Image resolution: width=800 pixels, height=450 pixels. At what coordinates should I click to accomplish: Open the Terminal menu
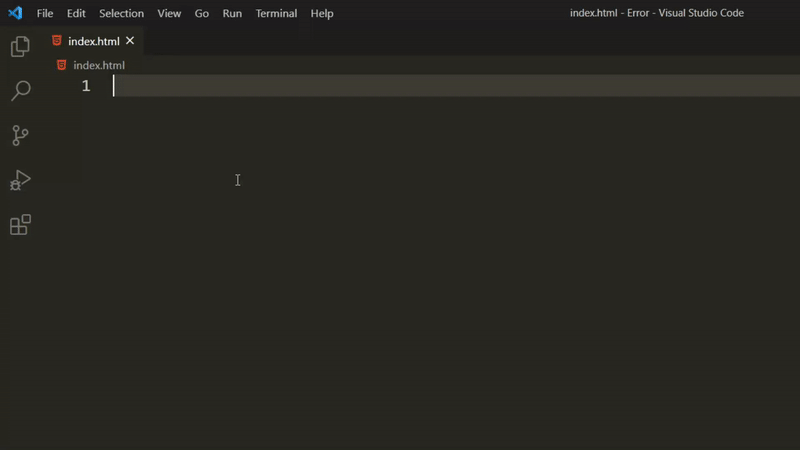(276, 13)
